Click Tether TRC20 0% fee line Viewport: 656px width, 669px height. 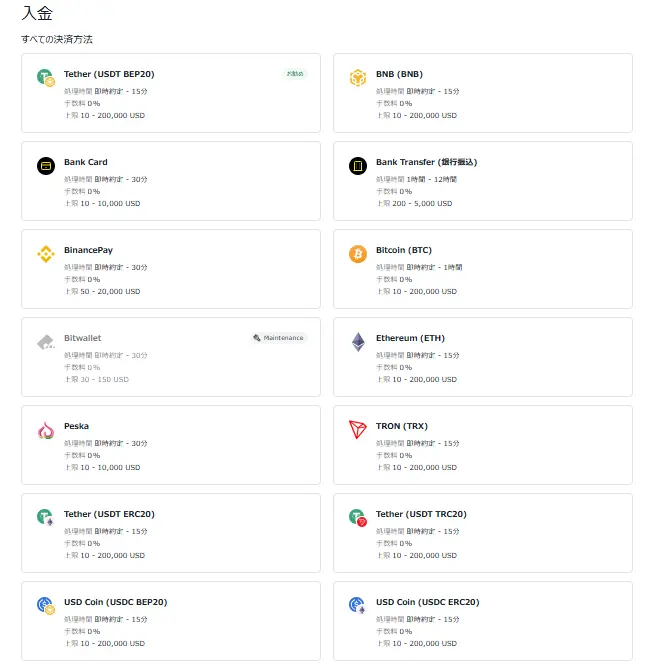point(394,544)
